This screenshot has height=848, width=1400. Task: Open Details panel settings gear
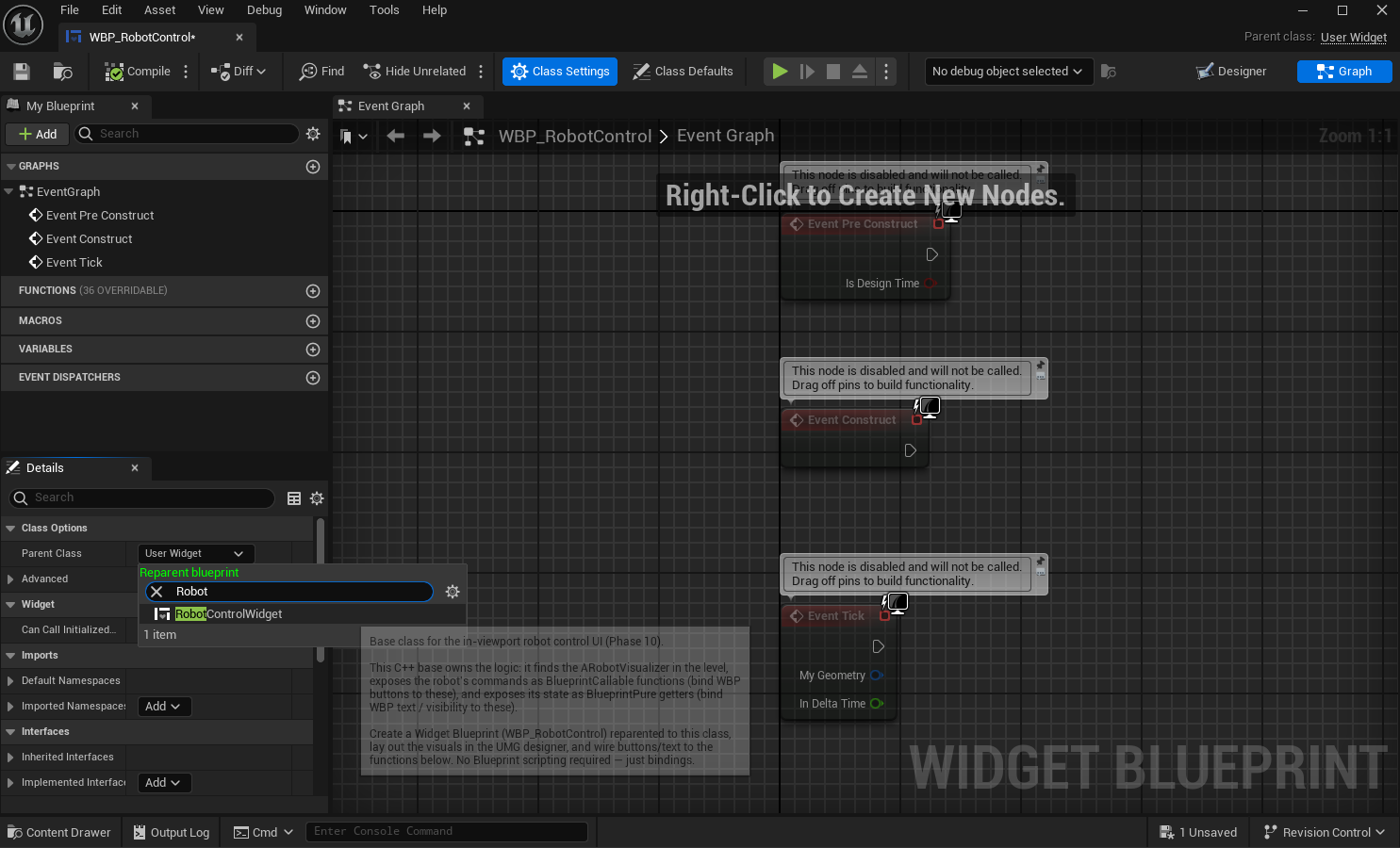click(317, 498)
